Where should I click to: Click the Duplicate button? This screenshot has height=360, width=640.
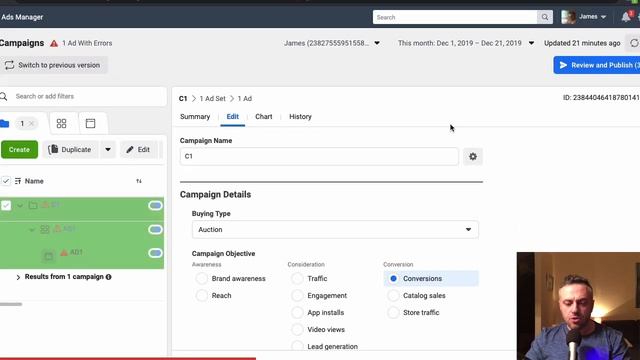70,149
